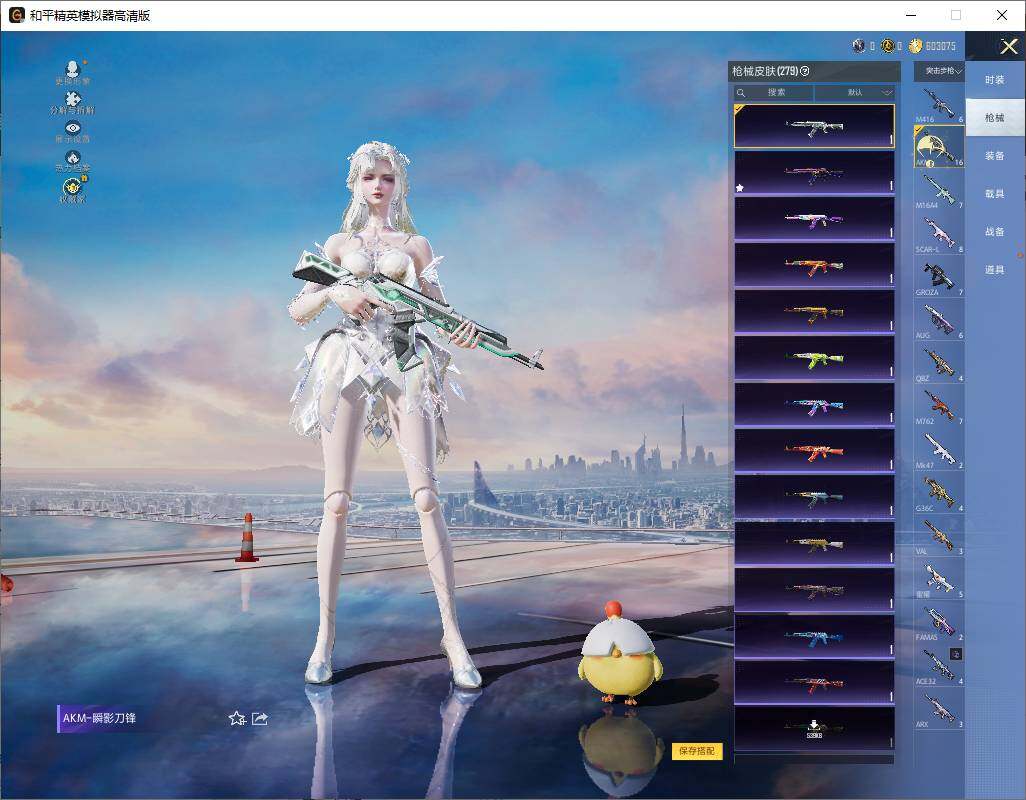This screenshot has height=800, width=1026.
Task: Click the middle ring currency icon
Action: click(x=887, y=46)
